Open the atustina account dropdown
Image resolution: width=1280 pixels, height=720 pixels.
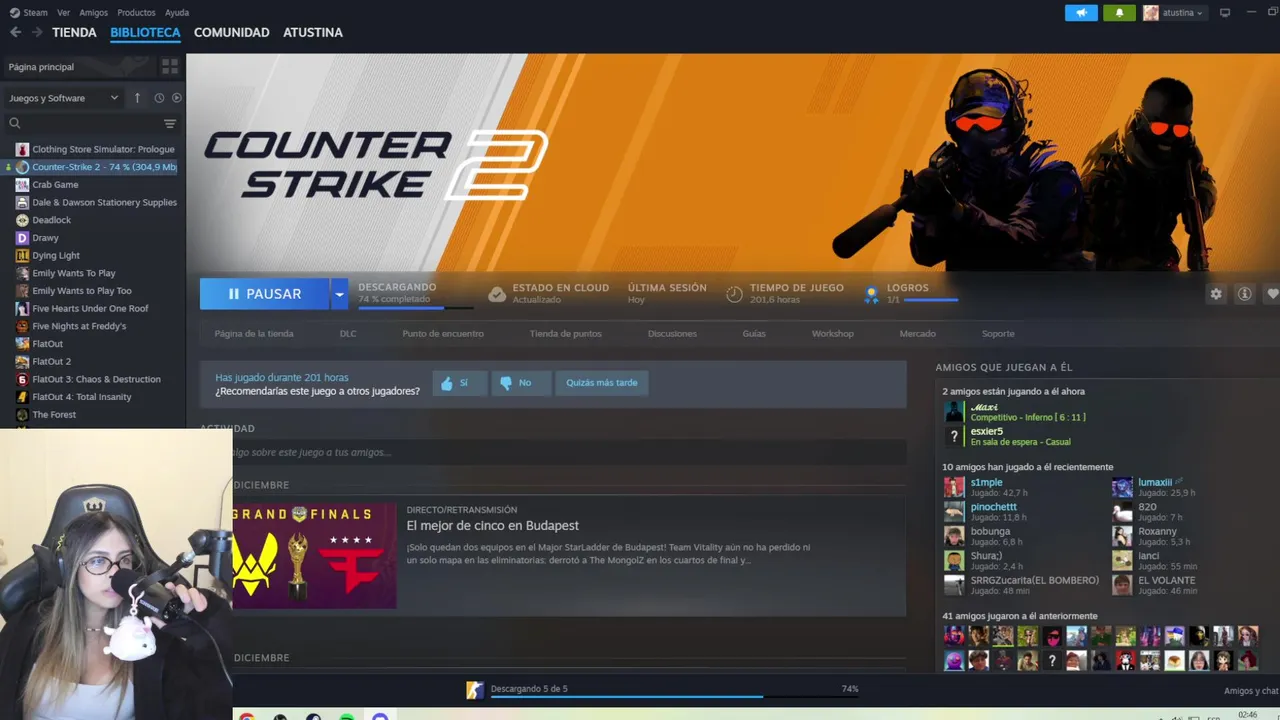pos(1174,13)
